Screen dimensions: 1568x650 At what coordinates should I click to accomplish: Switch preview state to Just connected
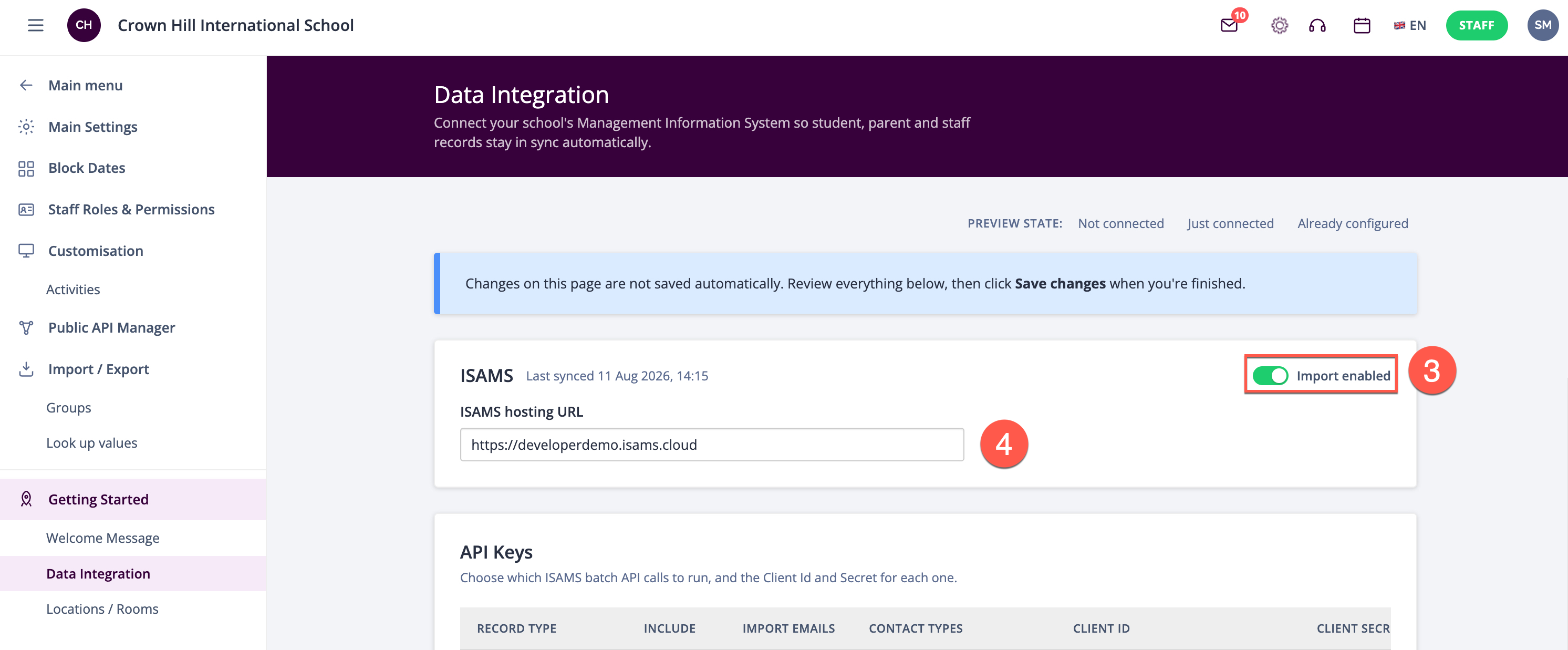click(x=1230, y=223)
